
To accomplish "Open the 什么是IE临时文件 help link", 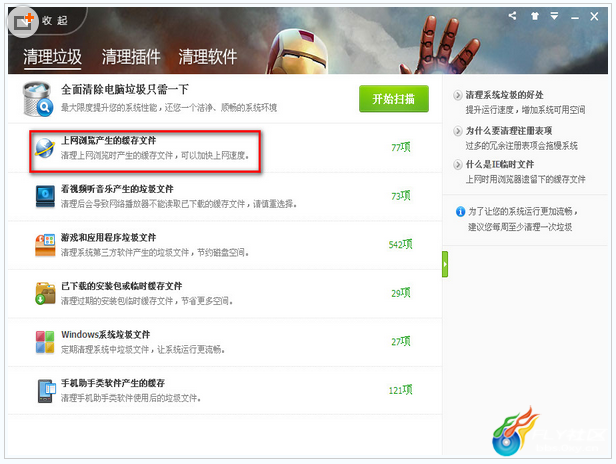I will point(500,164).
